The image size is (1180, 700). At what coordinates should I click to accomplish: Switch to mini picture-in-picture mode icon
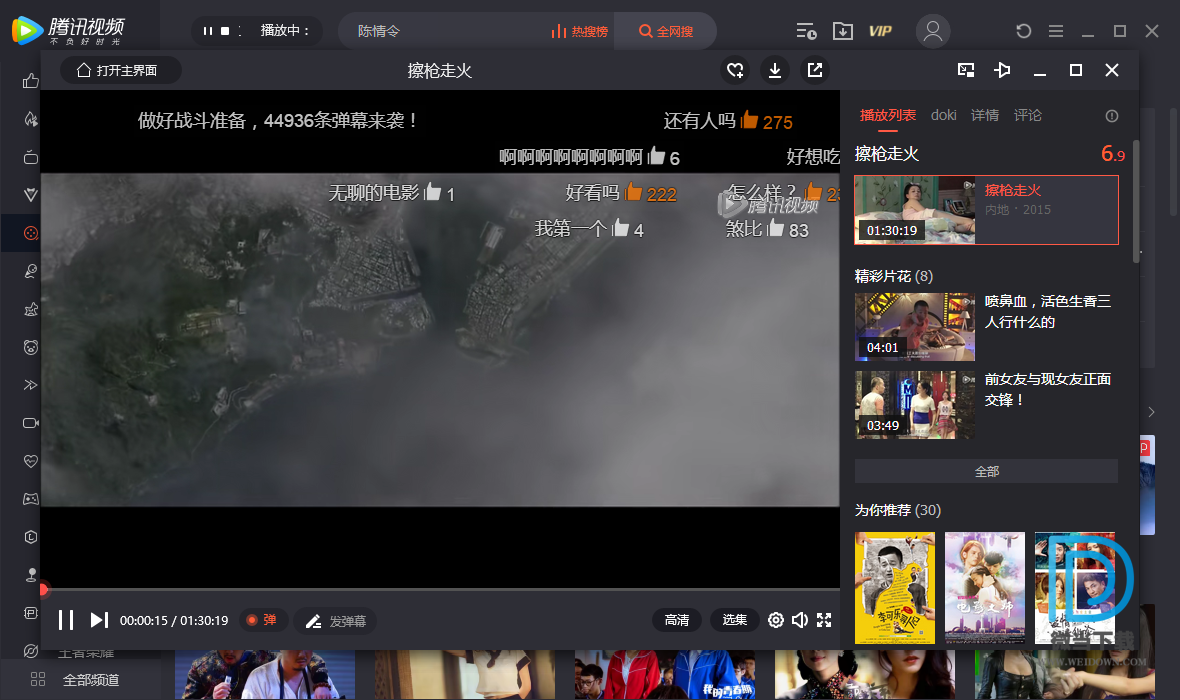point(966,70)
